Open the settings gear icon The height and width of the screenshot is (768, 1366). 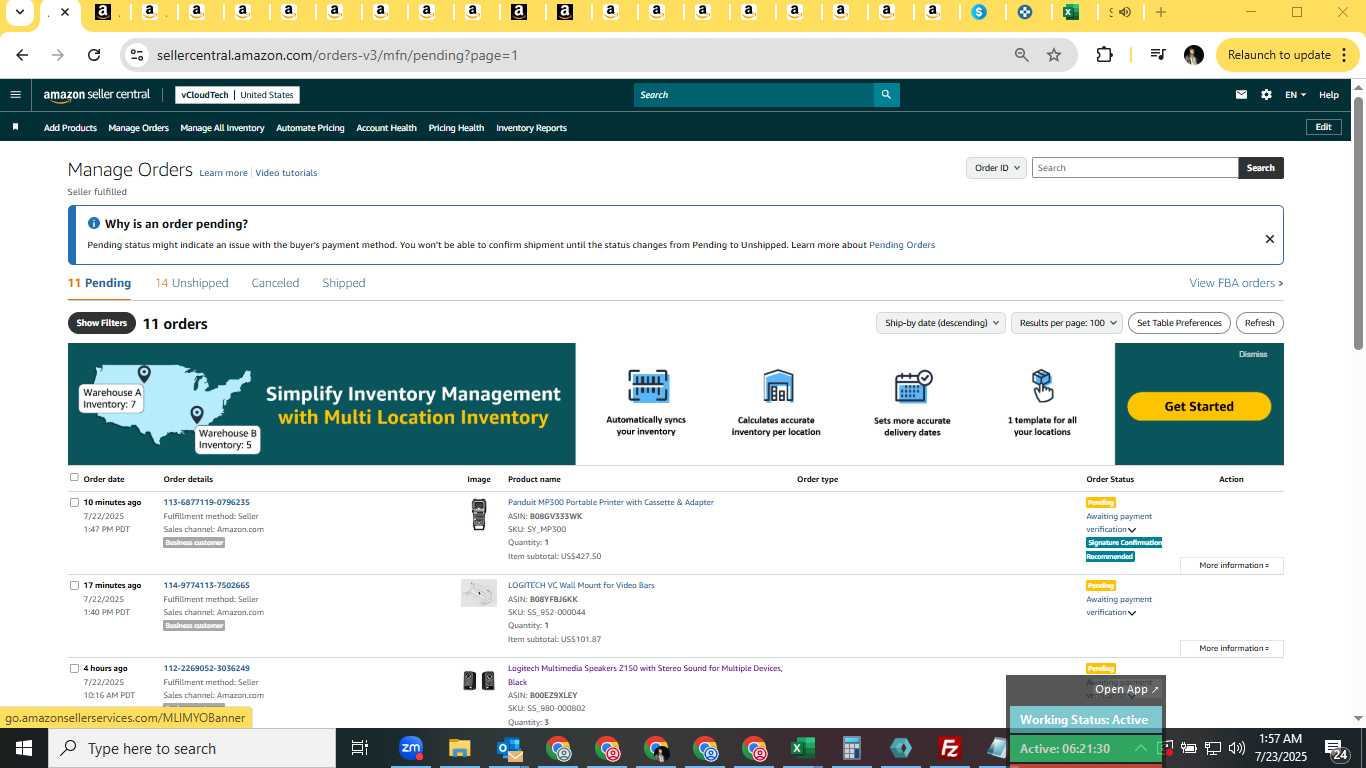[1266, 95]
